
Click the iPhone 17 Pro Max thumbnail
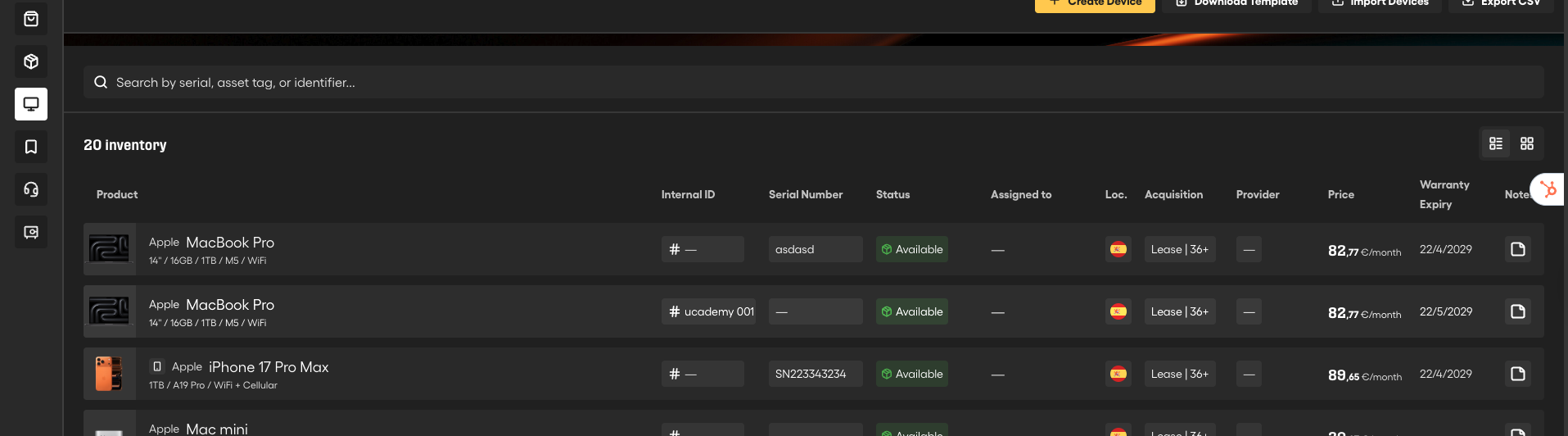(x=109, y=374)
